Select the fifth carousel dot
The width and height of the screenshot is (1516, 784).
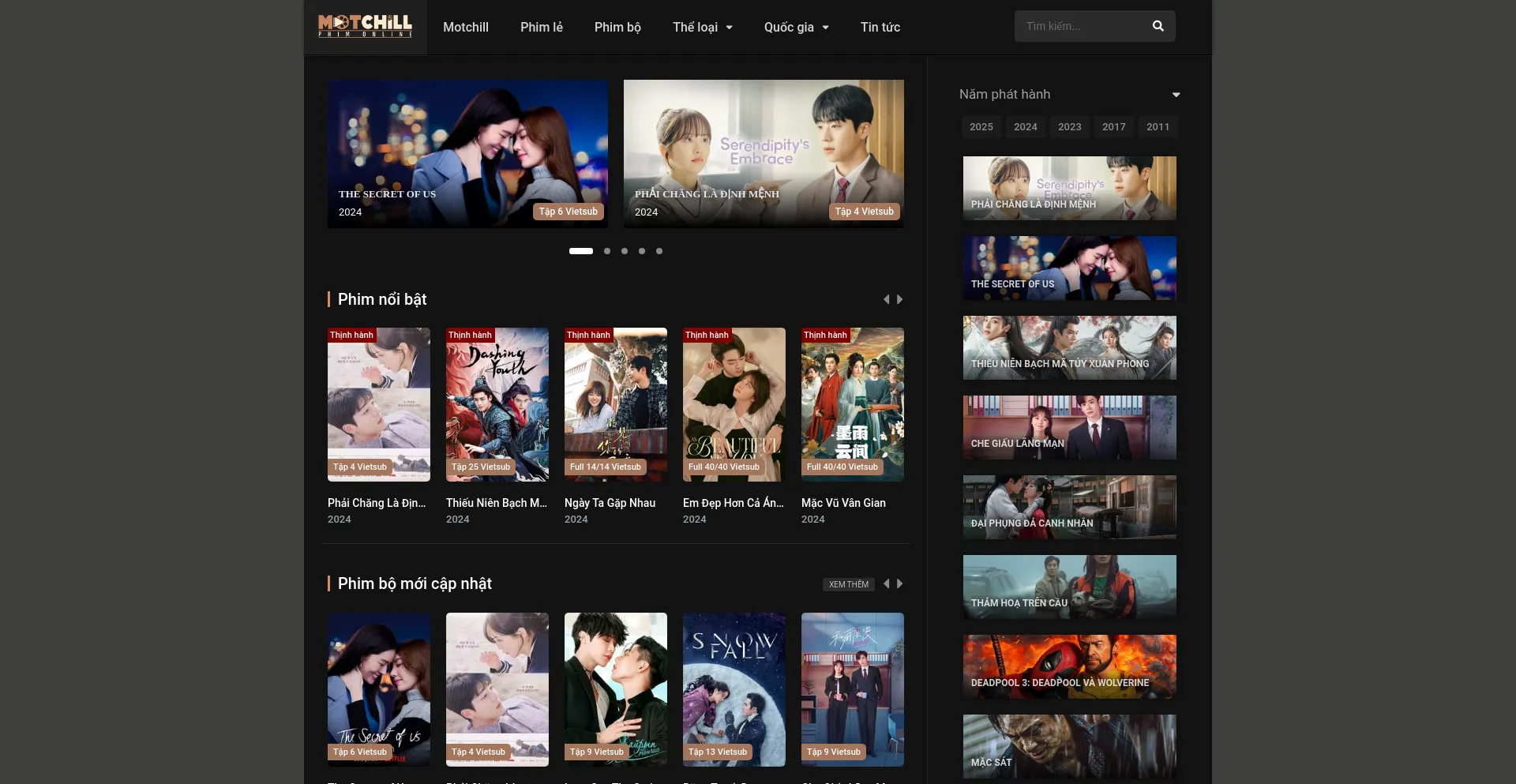(659, 251)
